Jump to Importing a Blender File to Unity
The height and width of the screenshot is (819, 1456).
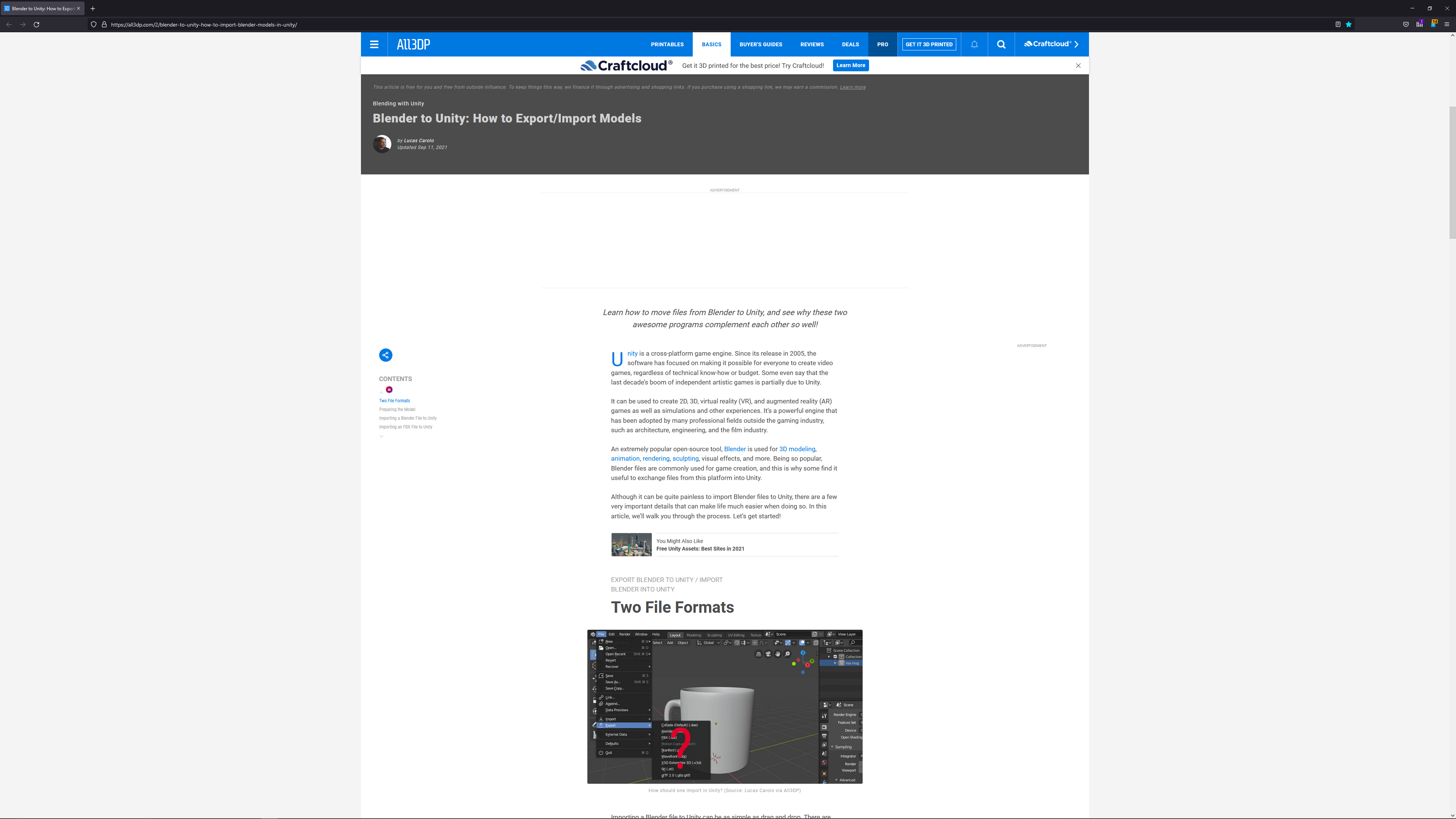(x=408, y=418)
